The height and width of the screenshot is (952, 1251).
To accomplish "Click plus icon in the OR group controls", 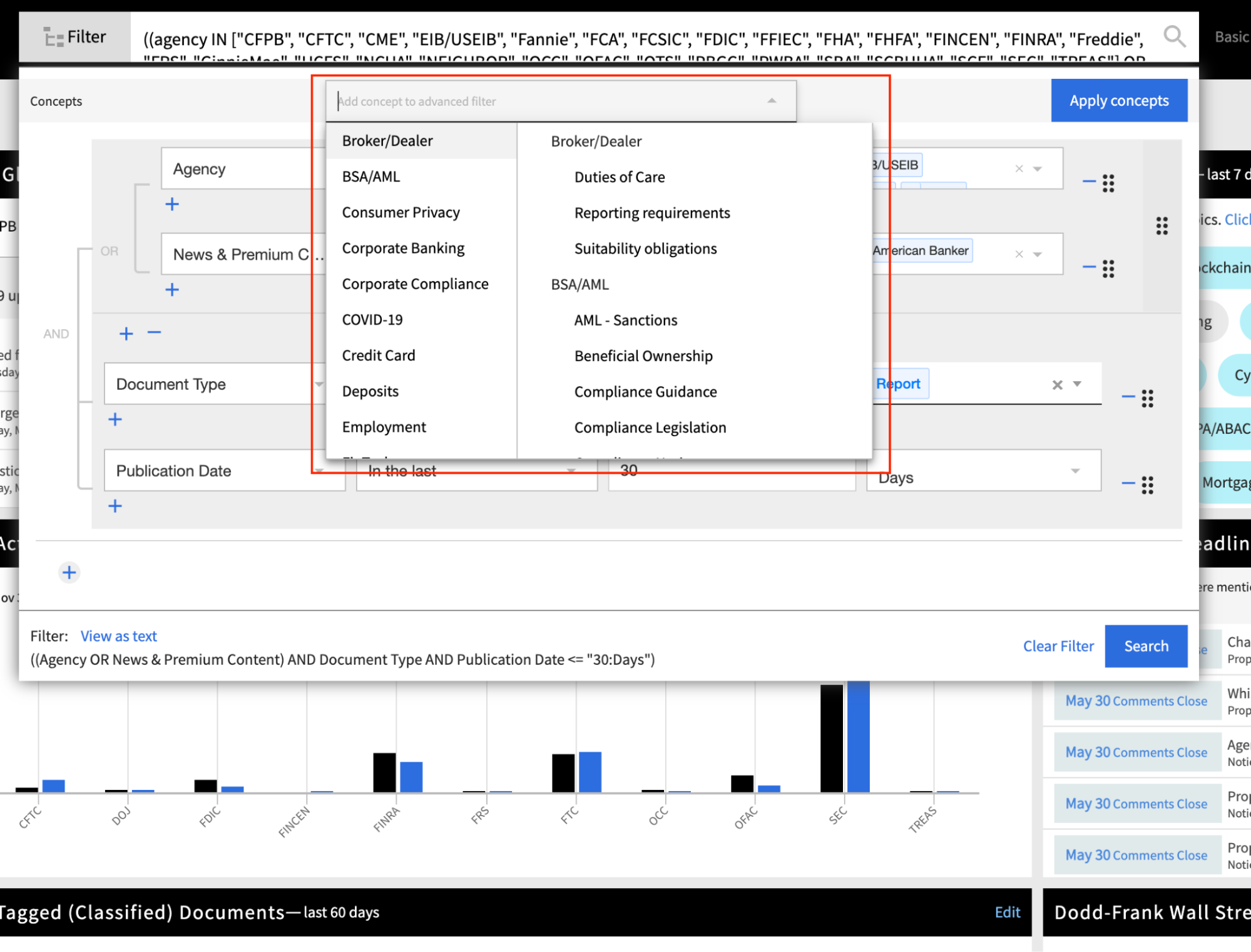I will coord(126,334).
